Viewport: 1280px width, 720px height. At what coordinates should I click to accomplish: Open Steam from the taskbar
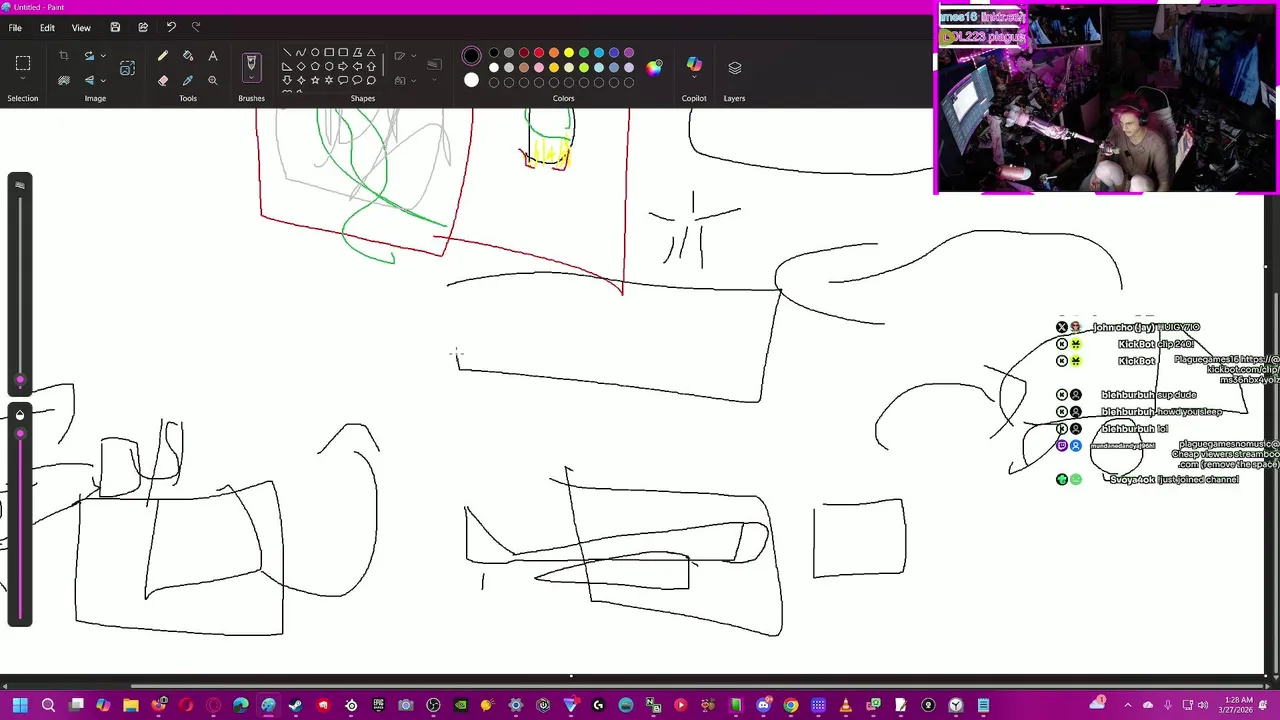pos(295,706)
